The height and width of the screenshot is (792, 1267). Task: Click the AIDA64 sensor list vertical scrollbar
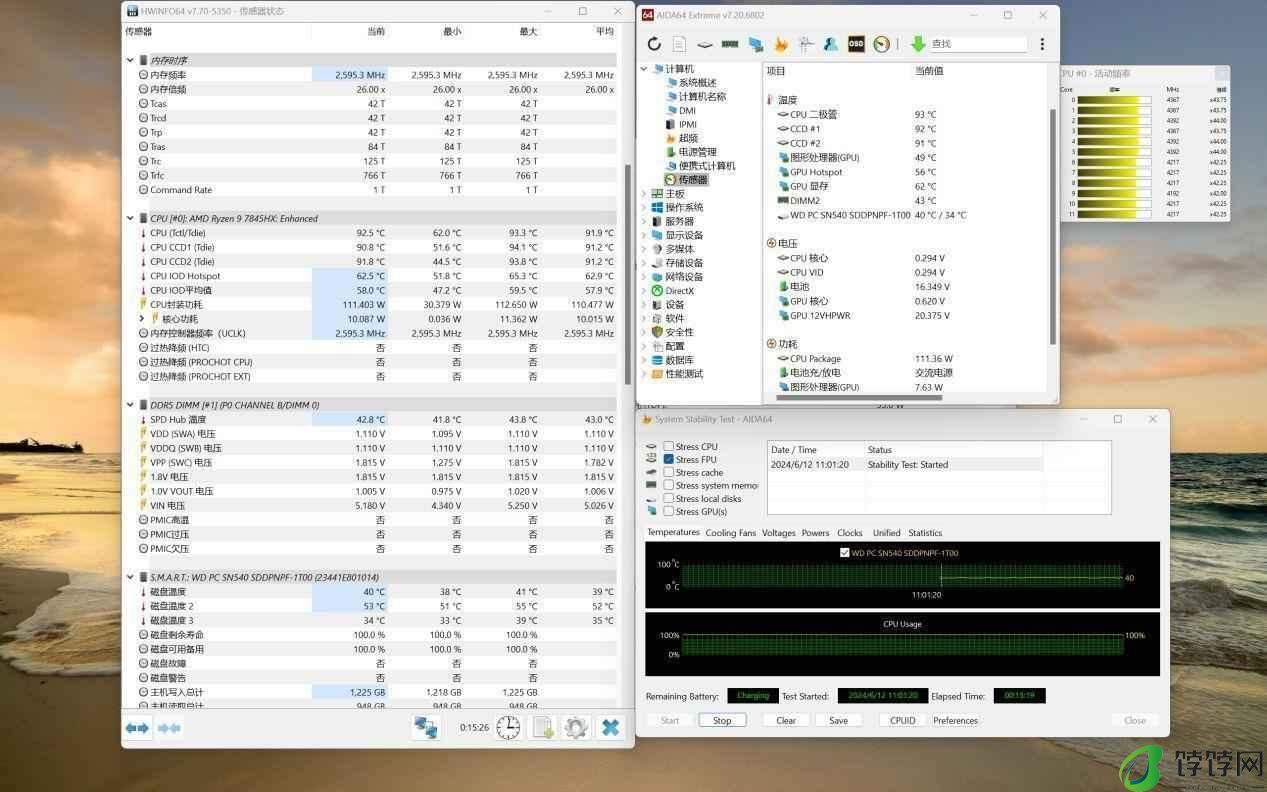pos(1052,225)
